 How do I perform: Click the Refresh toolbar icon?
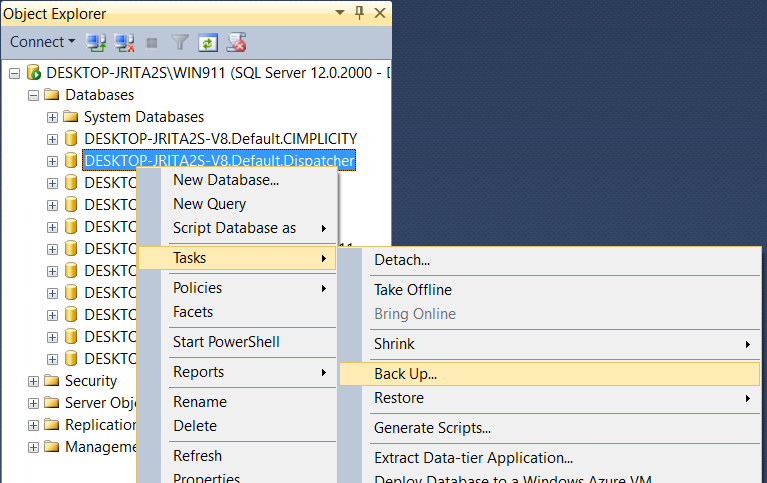pyautogui.click(x=208, y=43)
